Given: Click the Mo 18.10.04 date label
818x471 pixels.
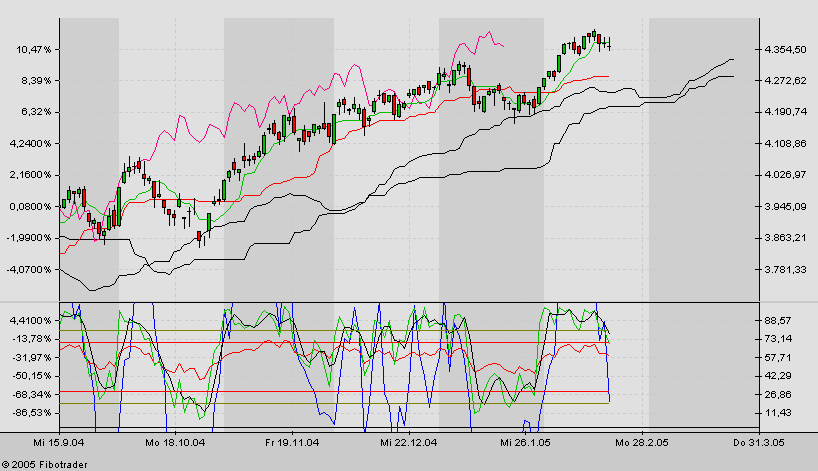Looking at the screenshot, I should 175,443.
